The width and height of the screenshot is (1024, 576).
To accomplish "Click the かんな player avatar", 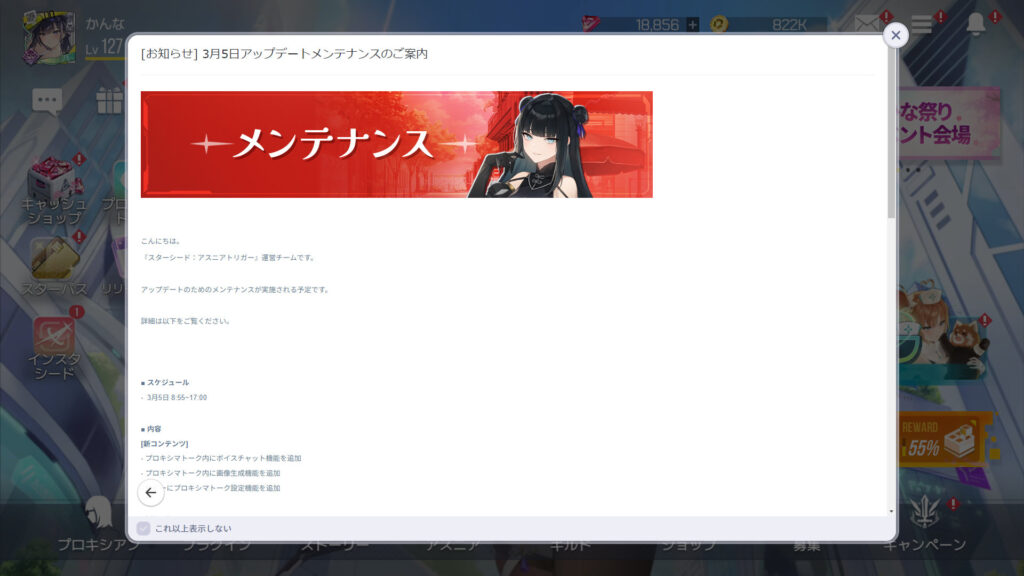I will pyautogui.click(x=48, y=37).
